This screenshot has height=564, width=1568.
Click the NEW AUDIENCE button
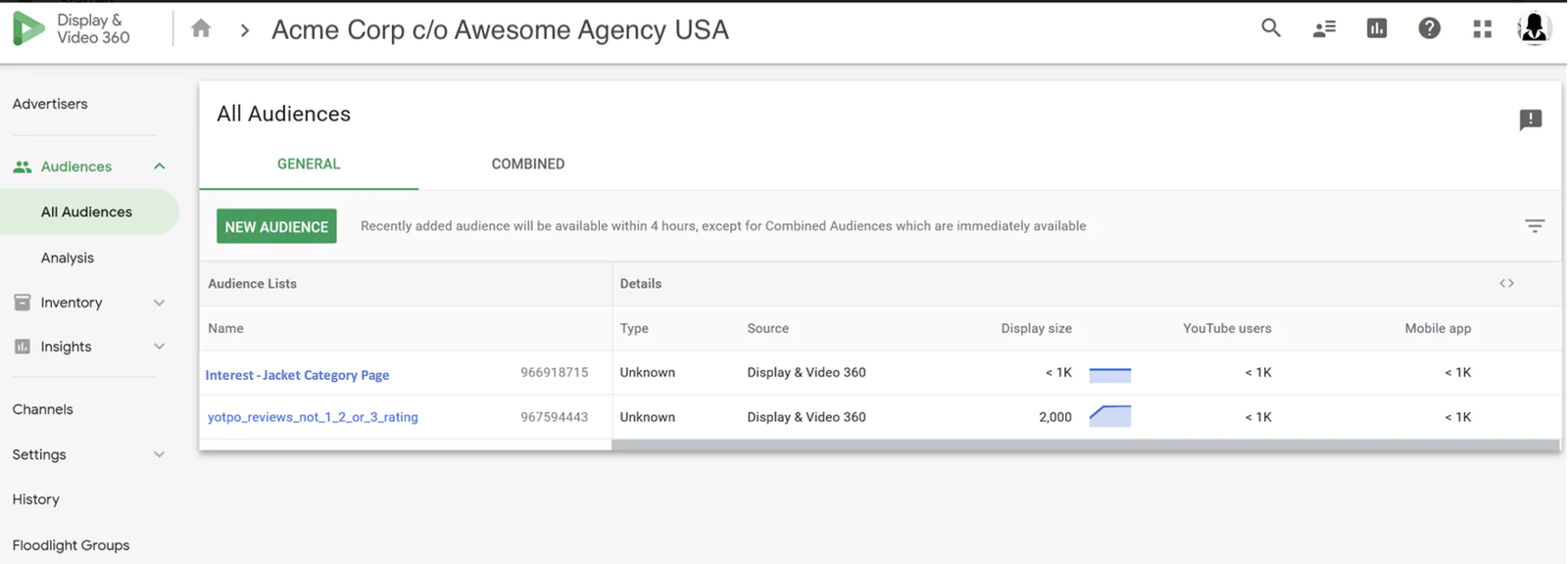point(275,225)
